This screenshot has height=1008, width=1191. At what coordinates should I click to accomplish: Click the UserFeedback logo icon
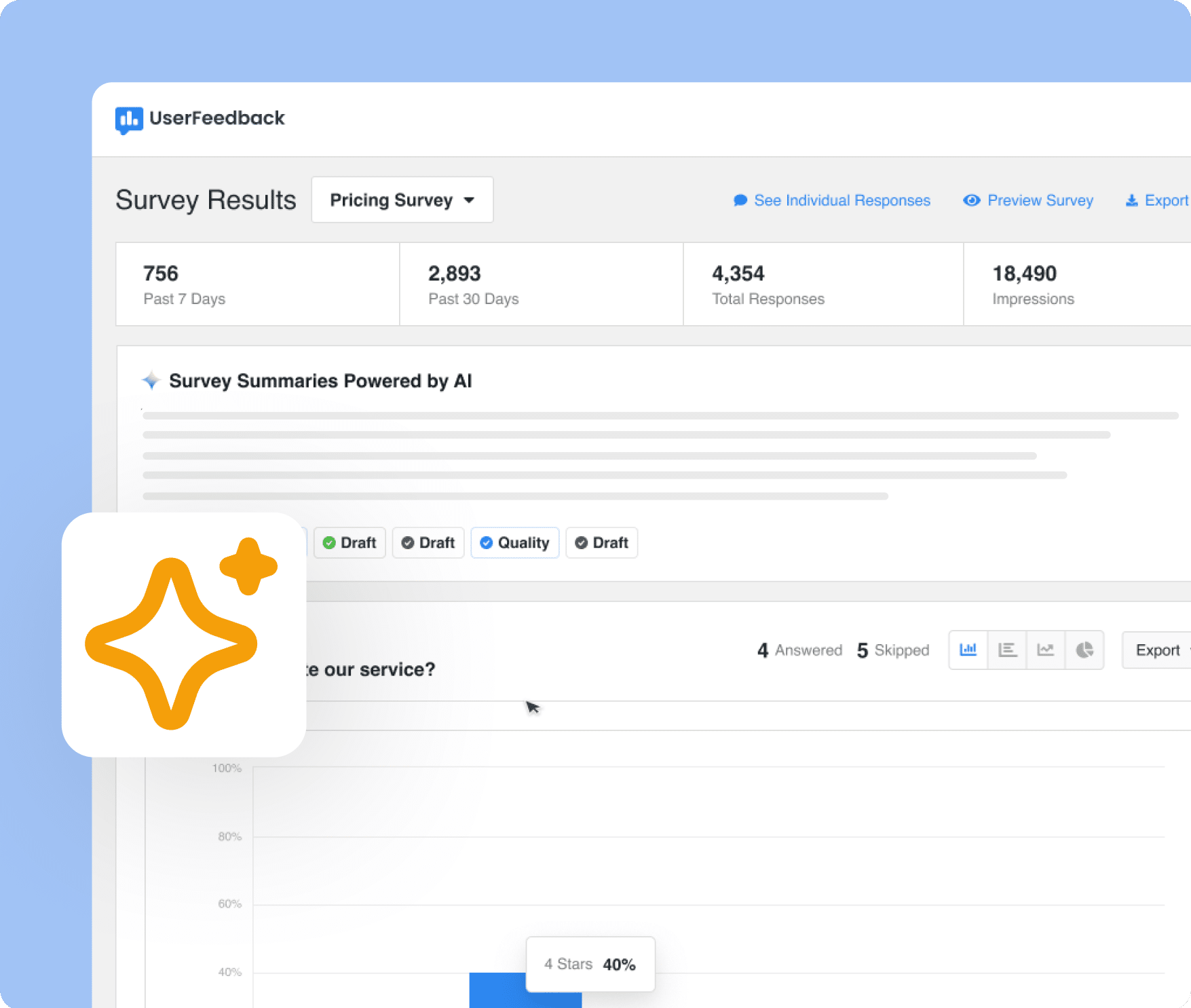point(129,119)
